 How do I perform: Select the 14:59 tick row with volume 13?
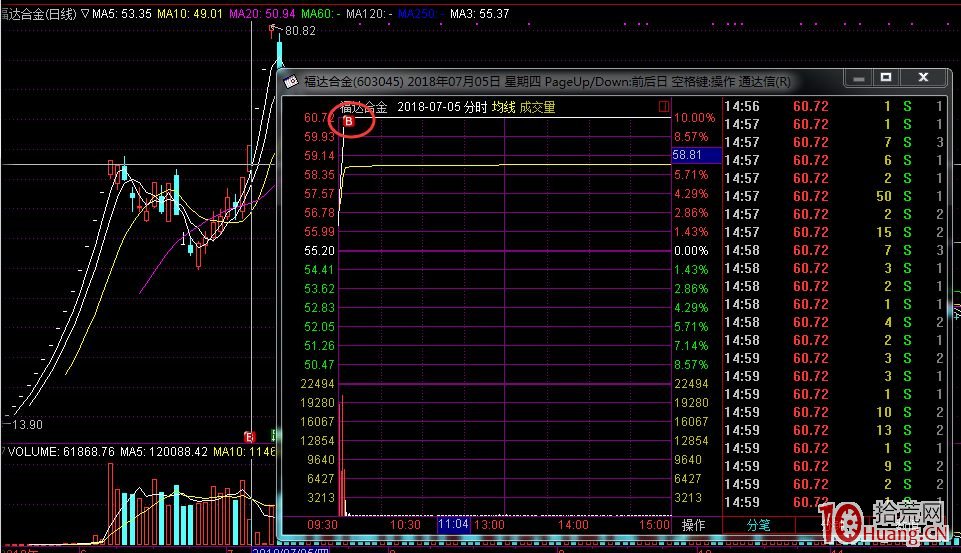tap(835, 430)
